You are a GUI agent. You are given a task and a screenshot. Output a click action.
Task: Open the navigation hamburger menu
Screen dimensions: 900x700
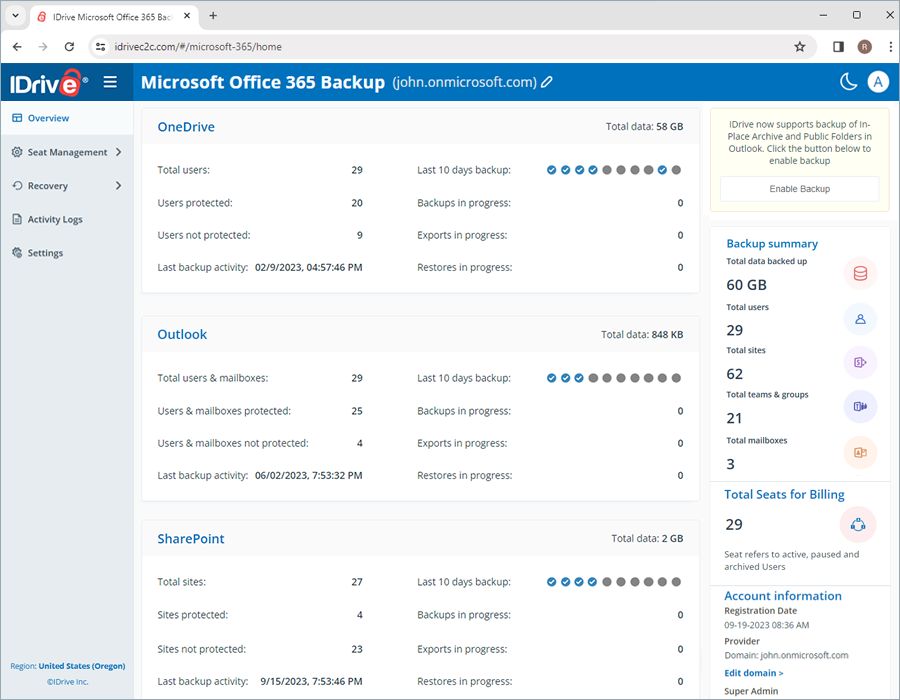point(110,82)
